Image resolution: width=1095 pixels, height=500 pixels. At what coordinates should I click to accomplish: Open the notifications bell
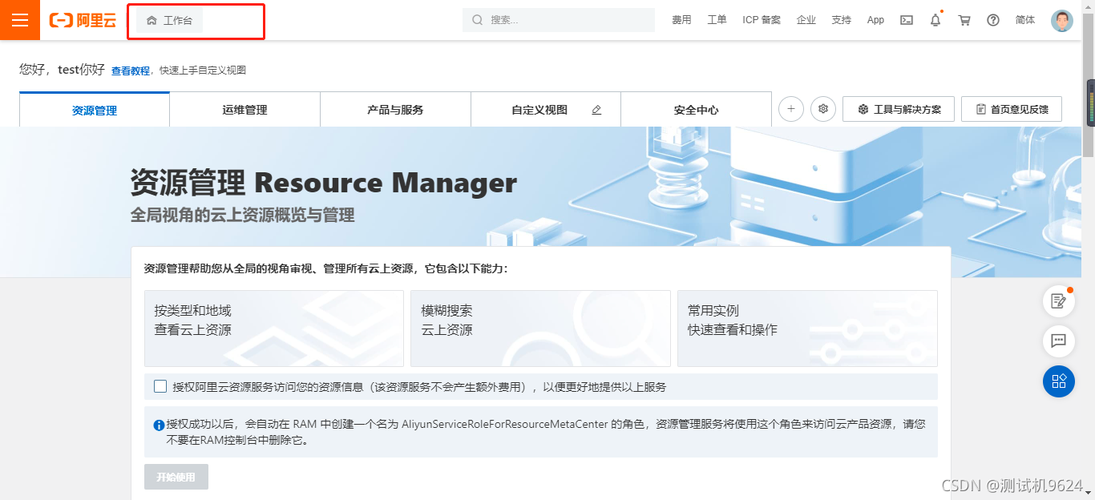coord(936,20)
